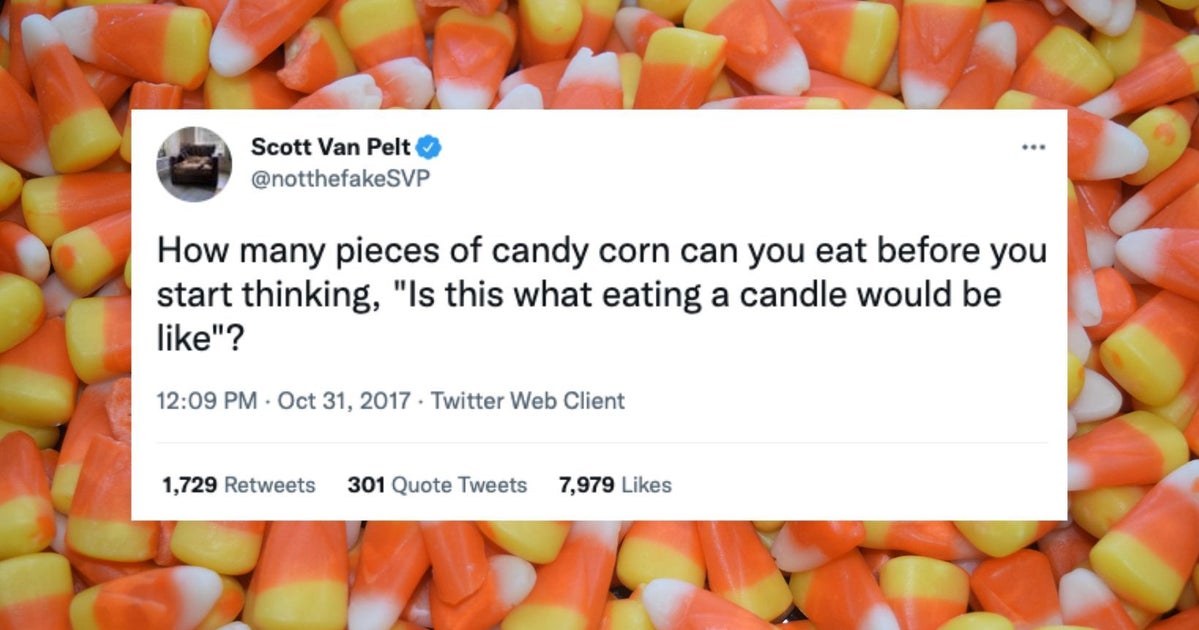
Task: Click the Oct 31, 2017 date
Action: [344, 401]
